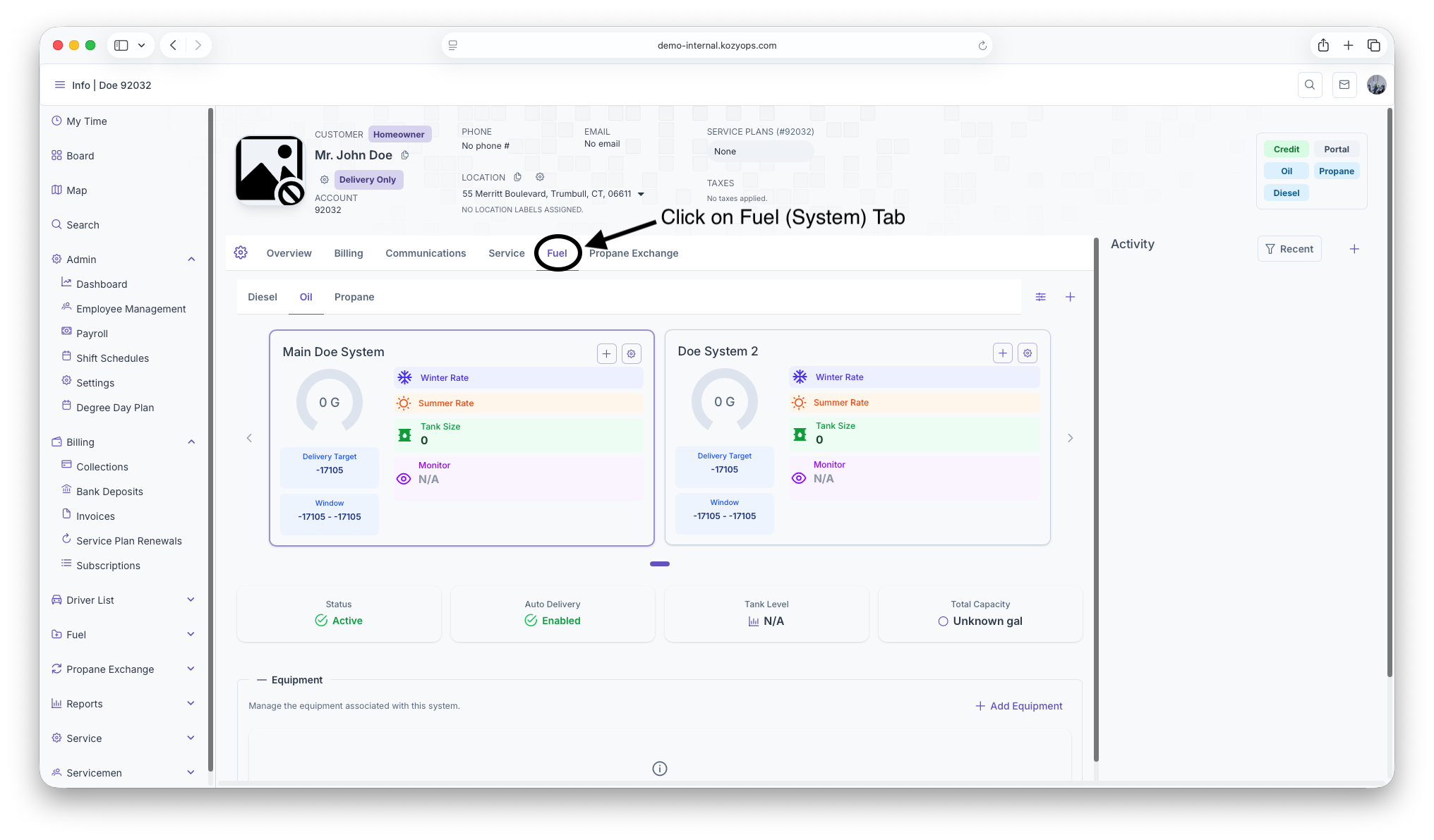The height and width of the screenshot is (840, 1434).
Task: Toggle the Active status indicator
Action: pos(339,621)
